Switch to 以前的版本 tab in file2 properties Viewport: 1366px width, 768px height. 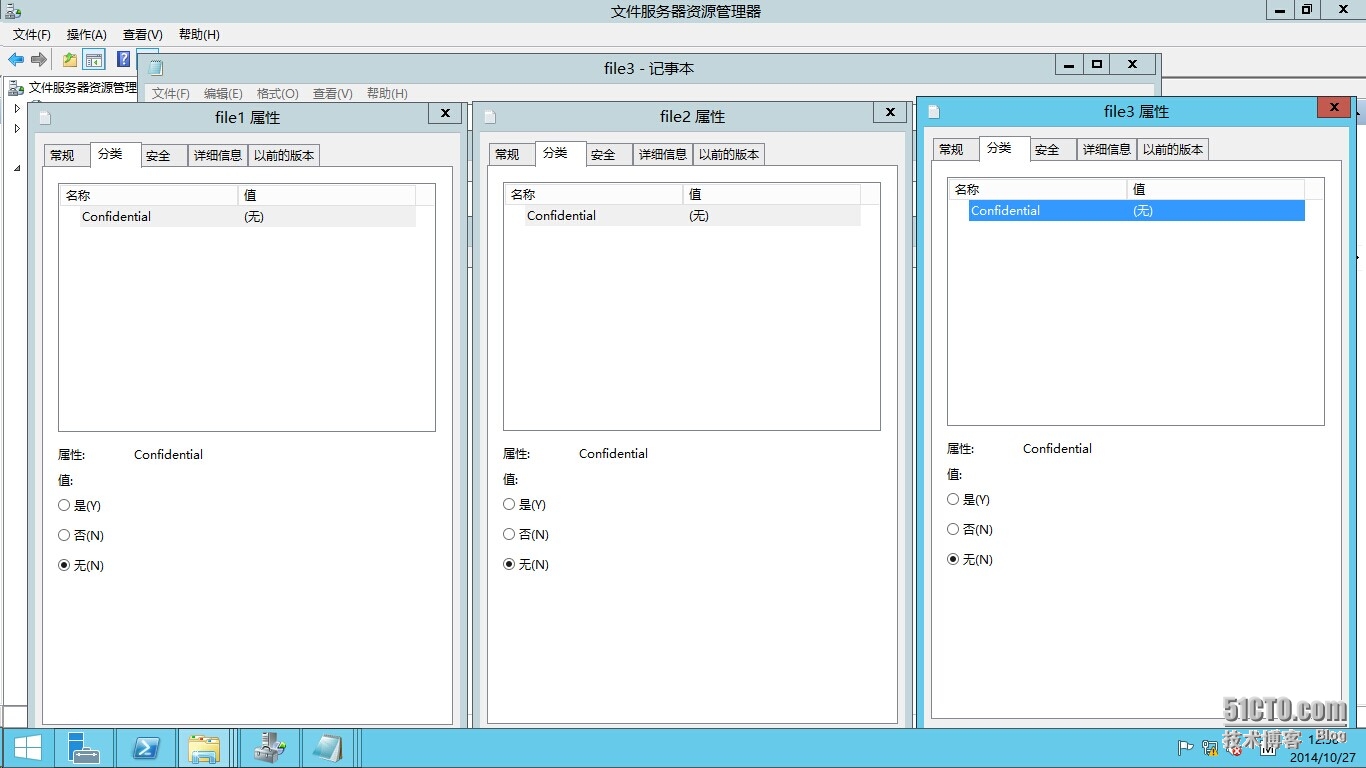[729, 154]
